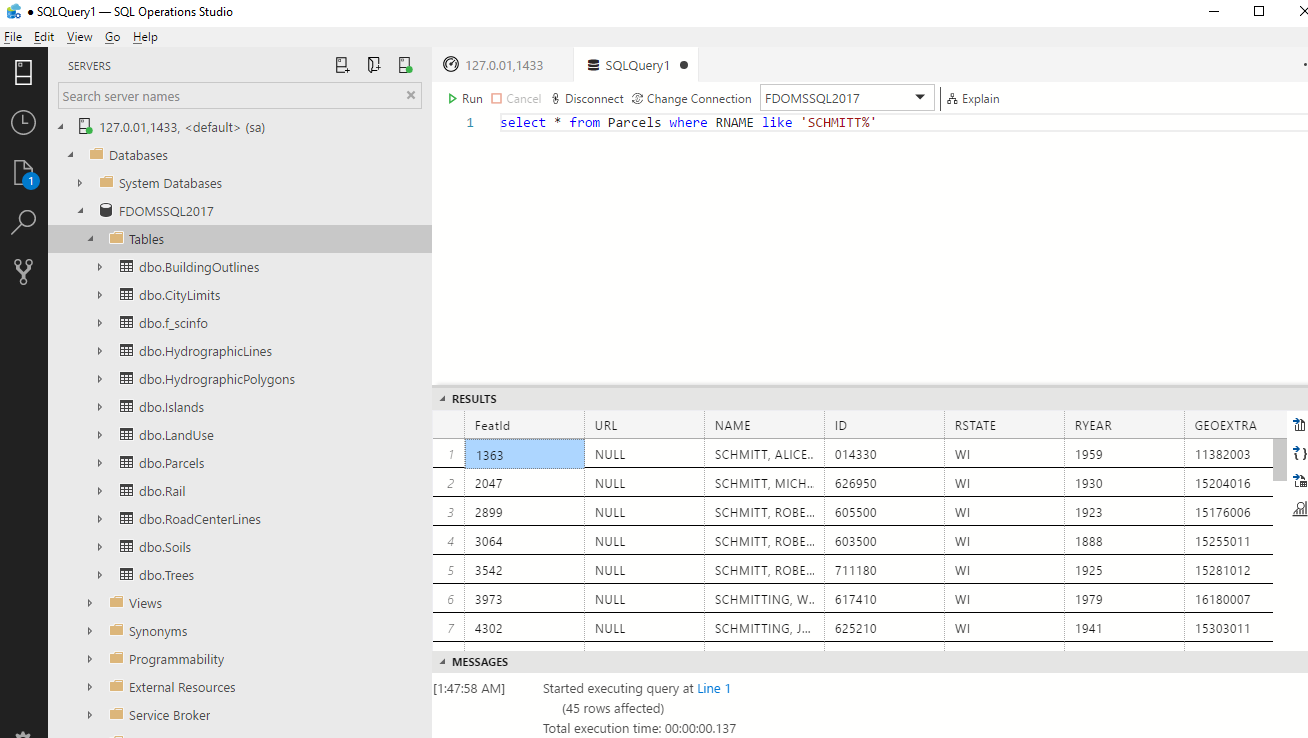
Task: Open the Help menu
Action: tap(145, 37)
